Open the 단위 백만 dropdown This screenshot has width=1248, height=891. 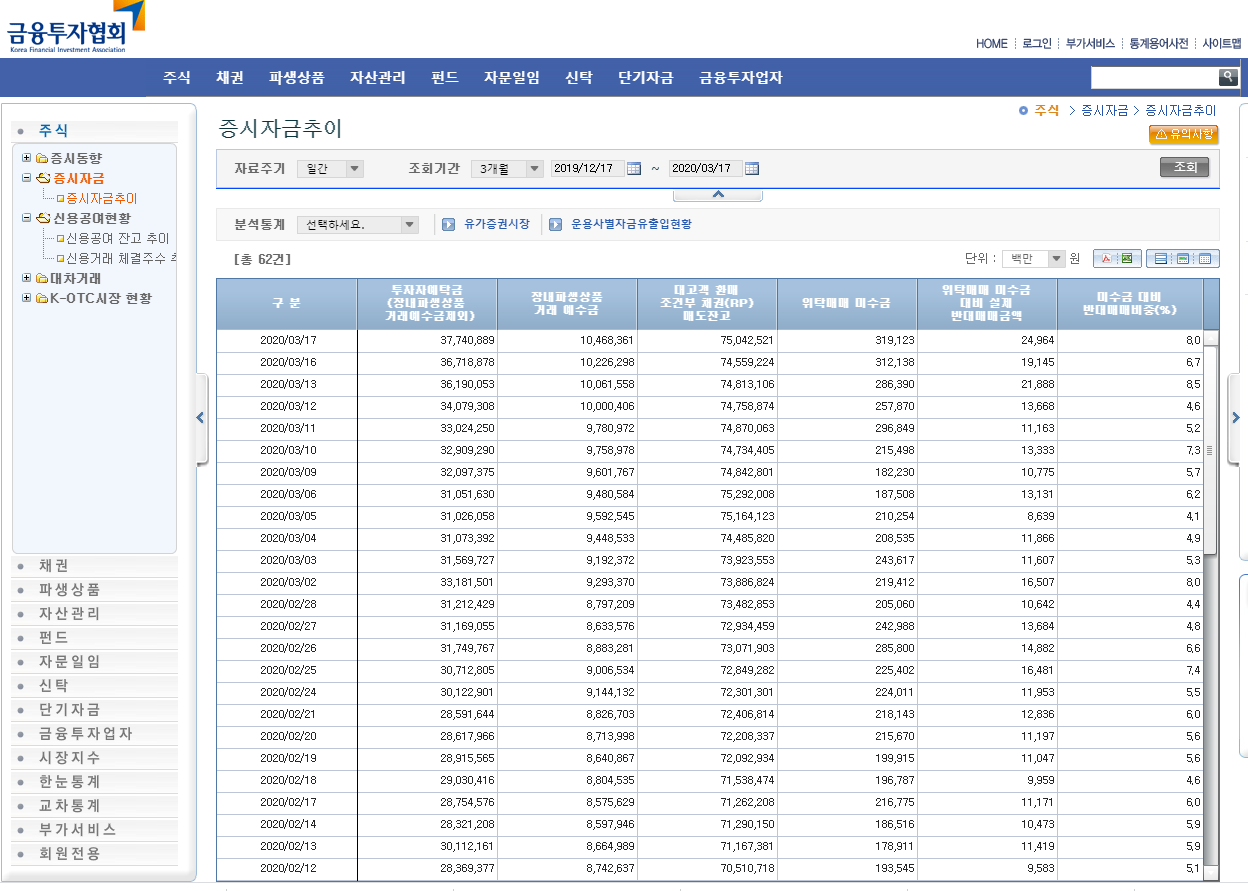1034,259
